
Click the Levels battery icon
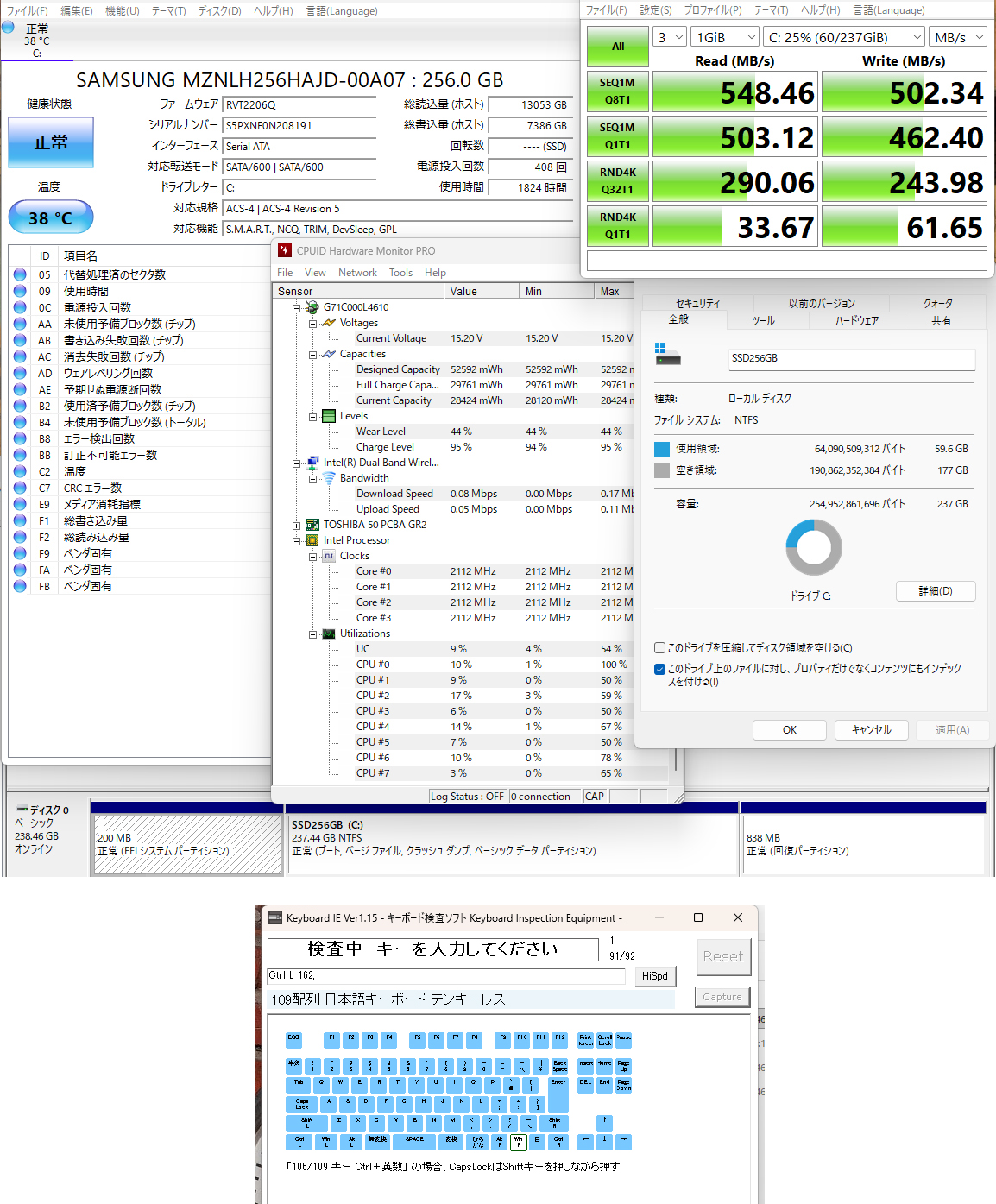[329, 416]
